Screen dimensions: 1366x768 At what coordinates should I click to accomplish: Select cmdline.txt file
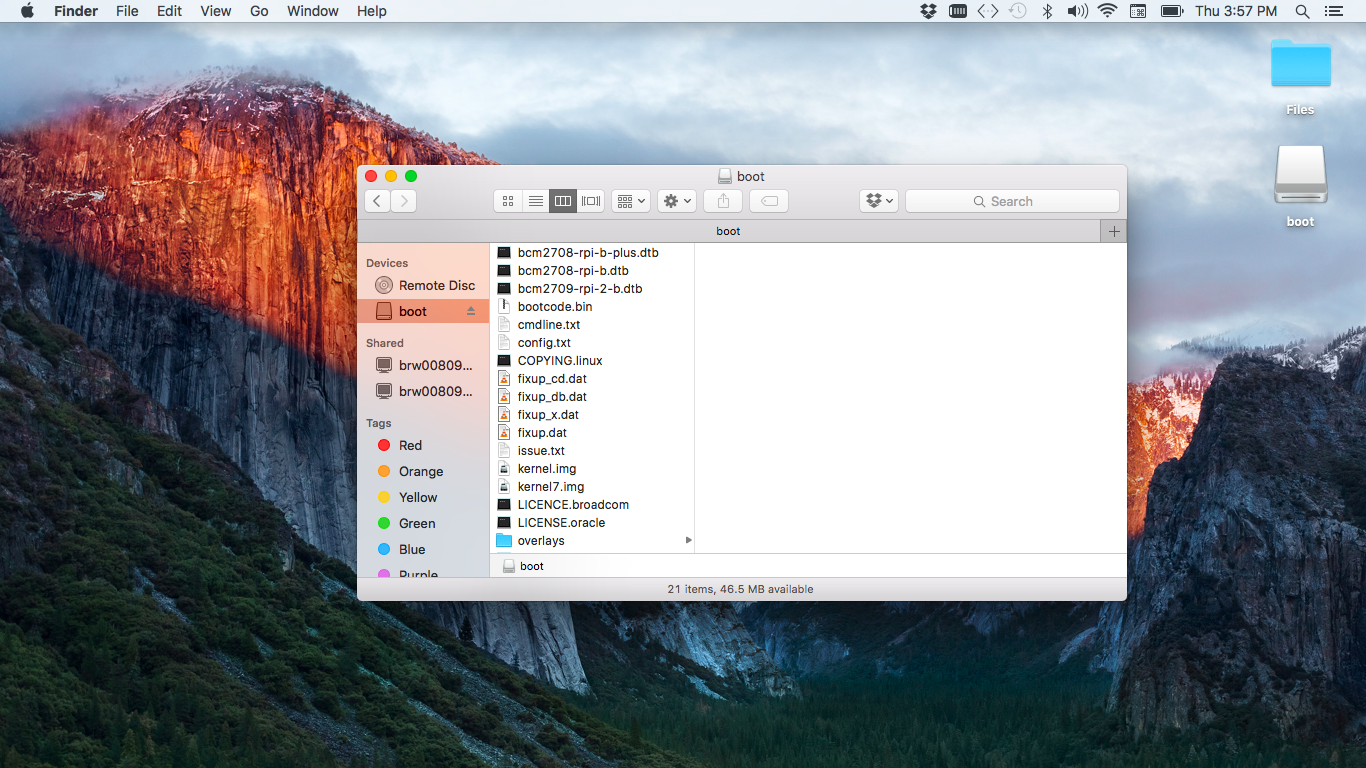click(593, 325)
